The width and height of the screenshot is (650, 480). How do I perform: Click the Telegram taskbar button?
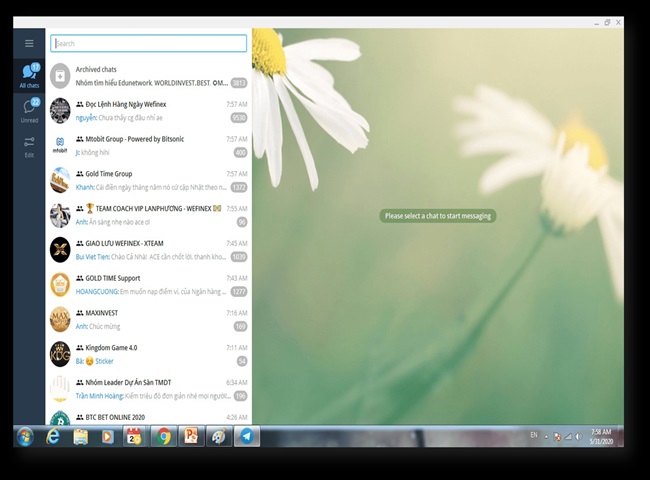pyautogui.click(x=247, y=436)
